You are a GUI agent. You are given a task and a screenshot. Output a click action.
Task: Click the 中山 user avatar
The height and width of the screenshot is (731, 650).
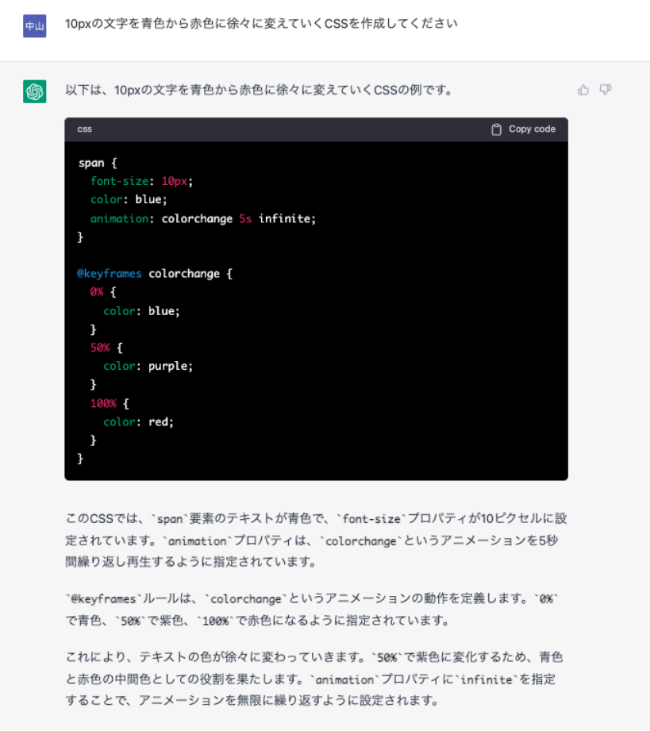tap(35, 24)
